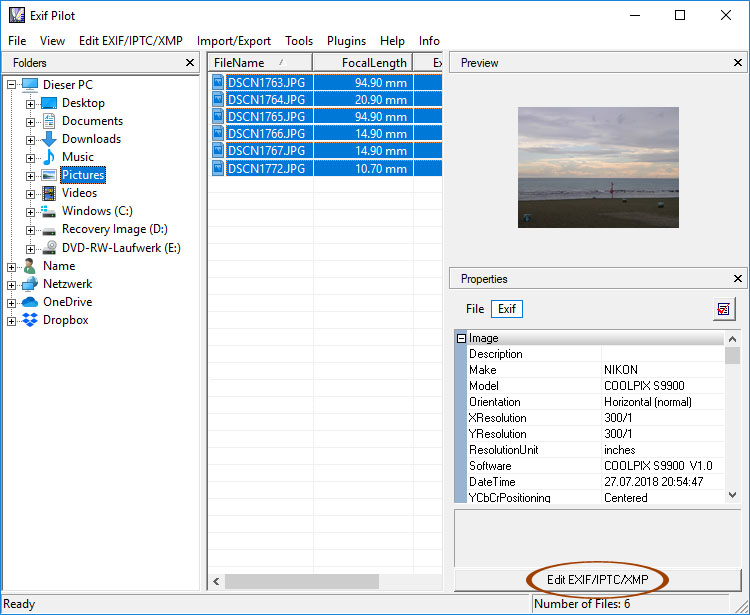Click the beach preview image

pyautogui.click(x=598, y=167)
